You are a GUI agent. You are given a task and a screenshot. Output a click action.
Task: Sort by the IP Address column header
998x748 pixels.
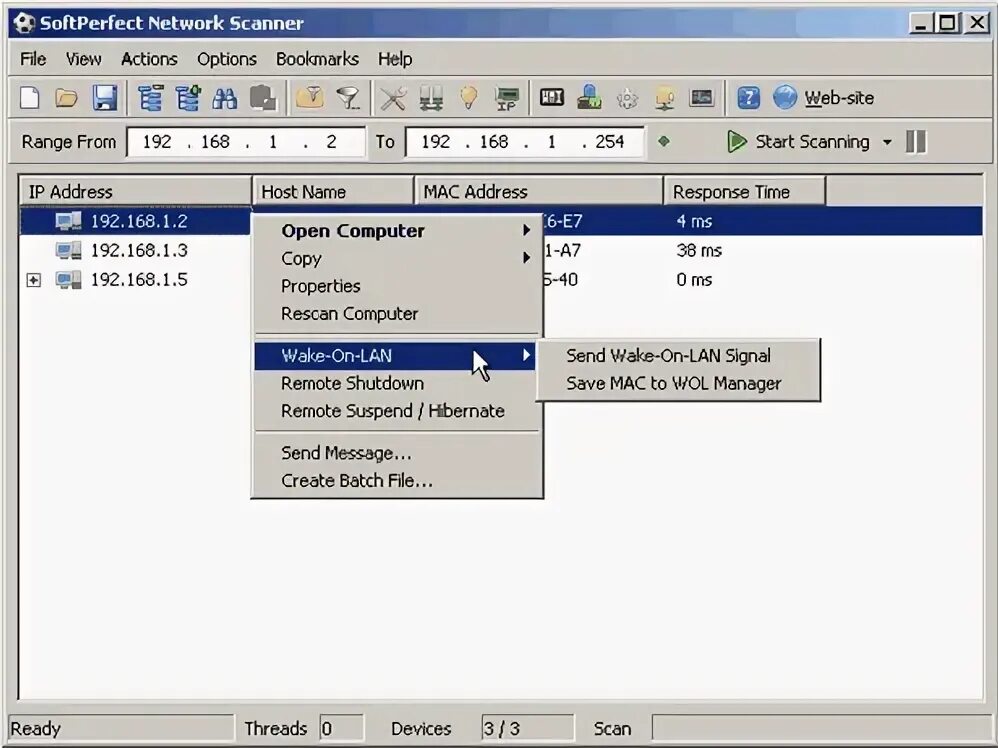point(136,192)
